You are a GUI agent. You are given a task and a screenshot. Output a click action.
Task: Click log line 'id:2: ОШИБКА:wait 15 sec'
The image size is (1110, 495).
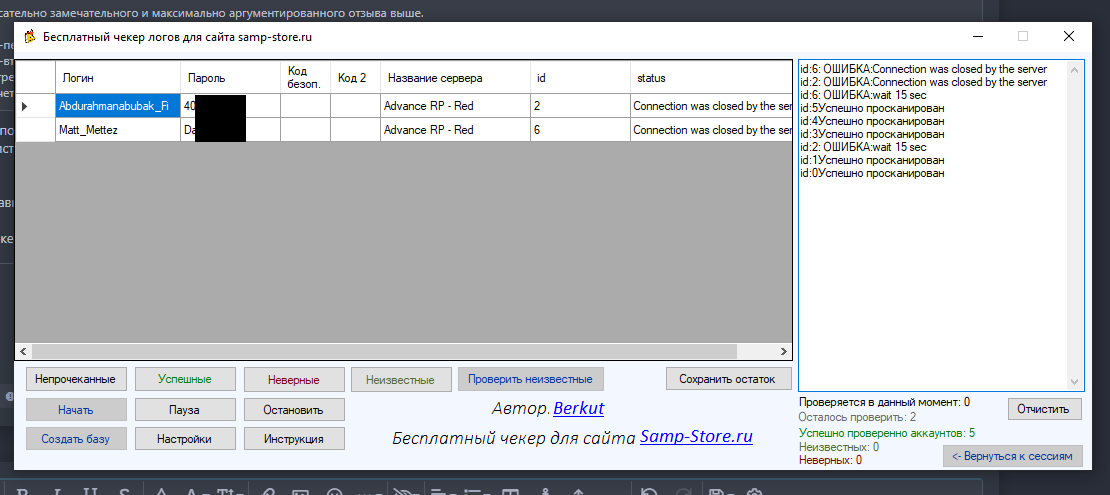point(862,147)
